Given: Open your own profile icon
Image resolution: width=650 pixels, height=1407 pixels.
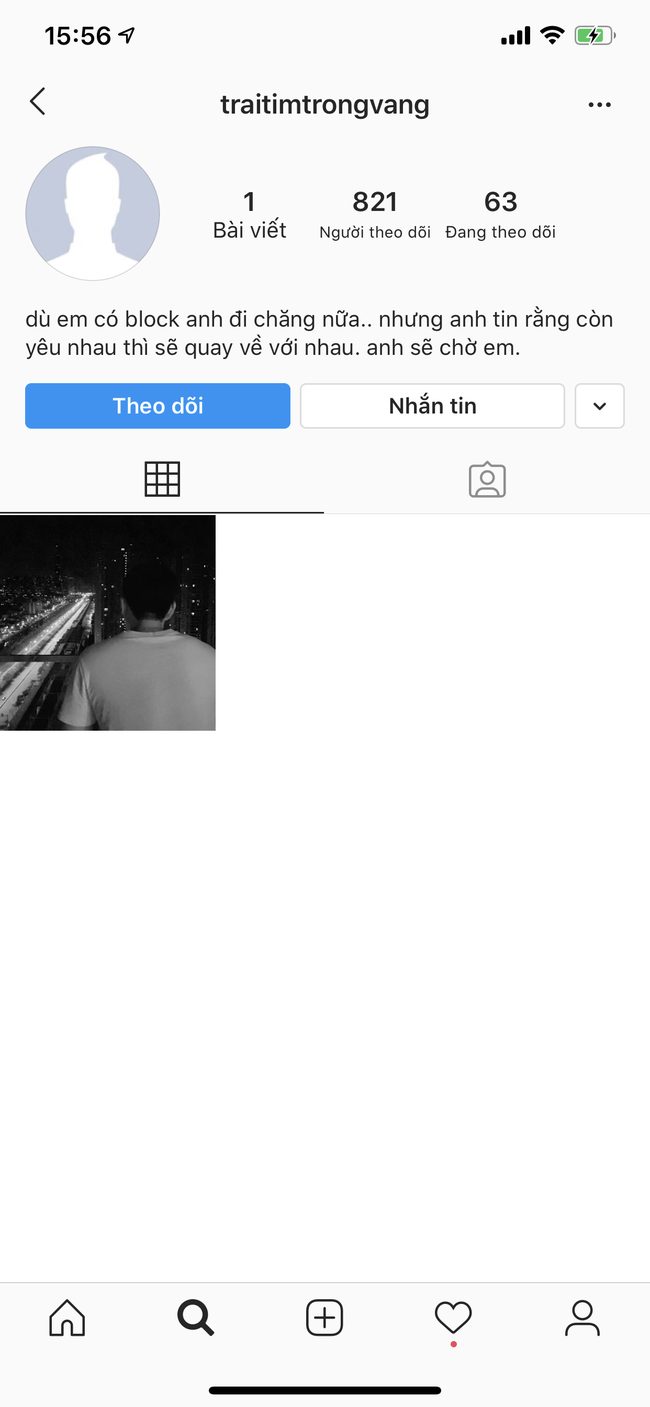Looking at the screenshot, I should tap(582, 1318).
